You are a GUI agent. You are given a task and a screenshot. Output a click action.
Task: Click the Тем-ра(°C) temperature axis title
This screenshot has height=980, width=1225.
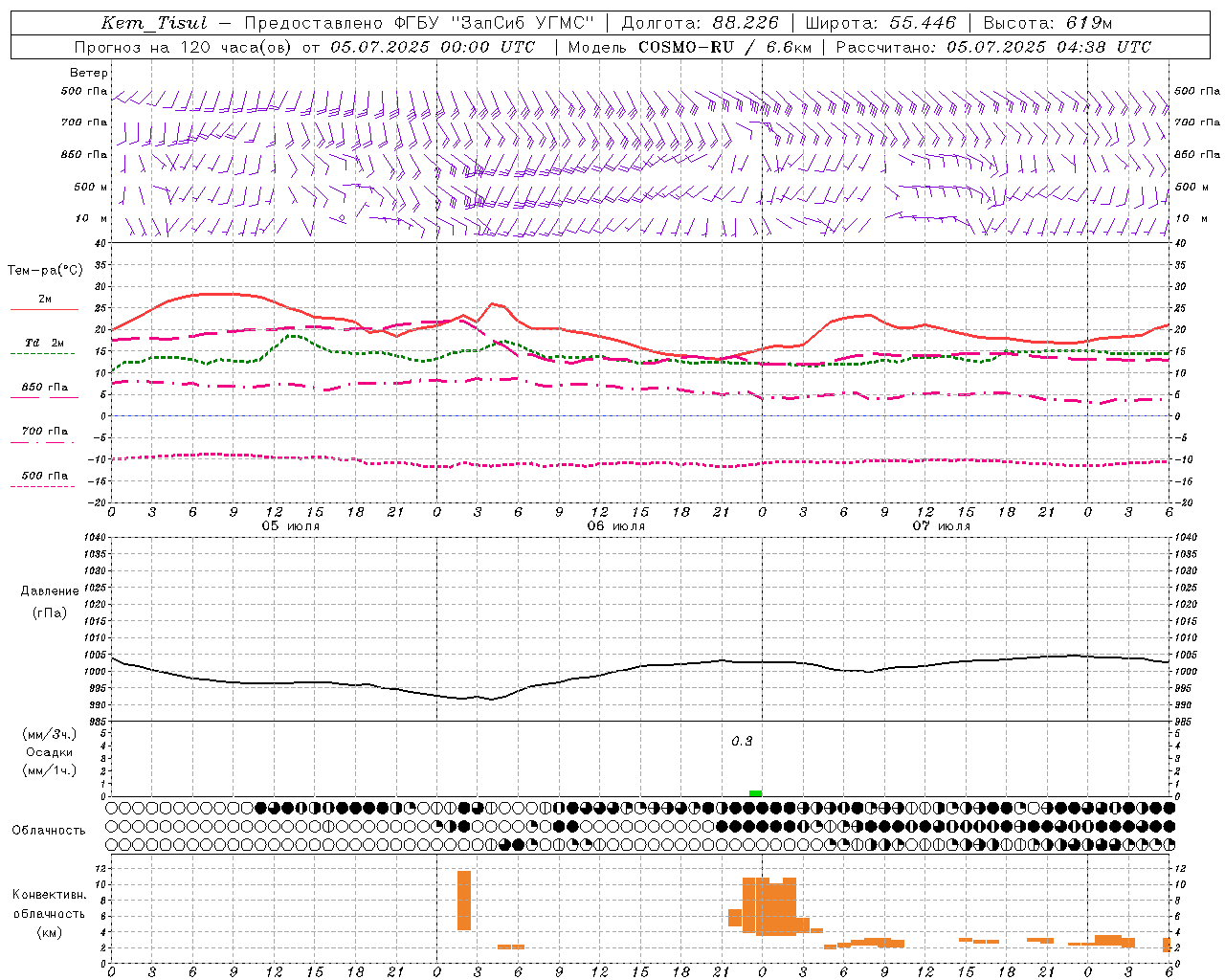point(45,271)
